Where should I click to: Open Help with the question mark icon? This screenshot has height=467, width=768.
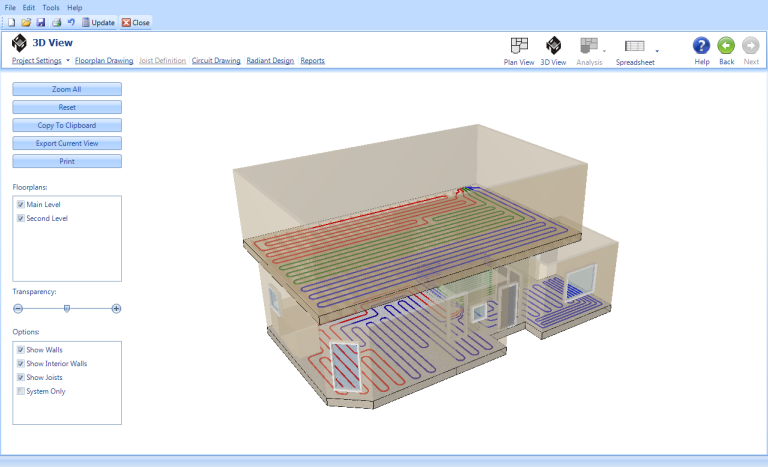click(x=701, y=46)
